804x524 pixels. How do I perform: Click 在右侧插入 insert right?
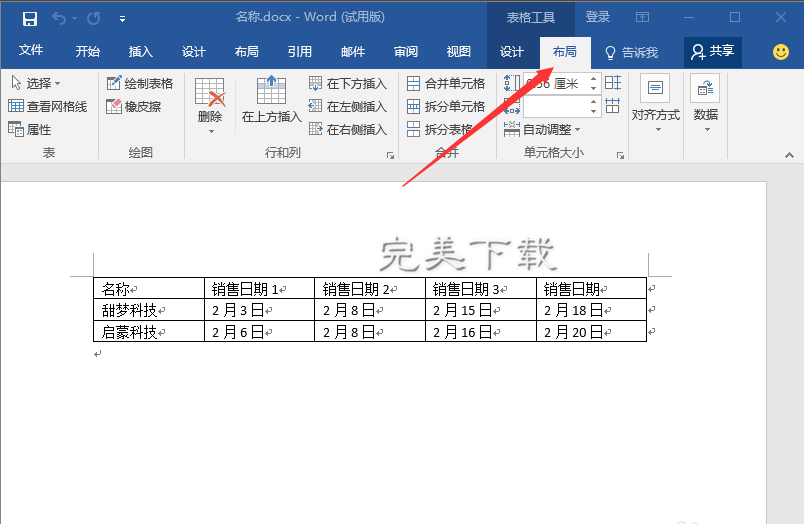pos(348,130)
